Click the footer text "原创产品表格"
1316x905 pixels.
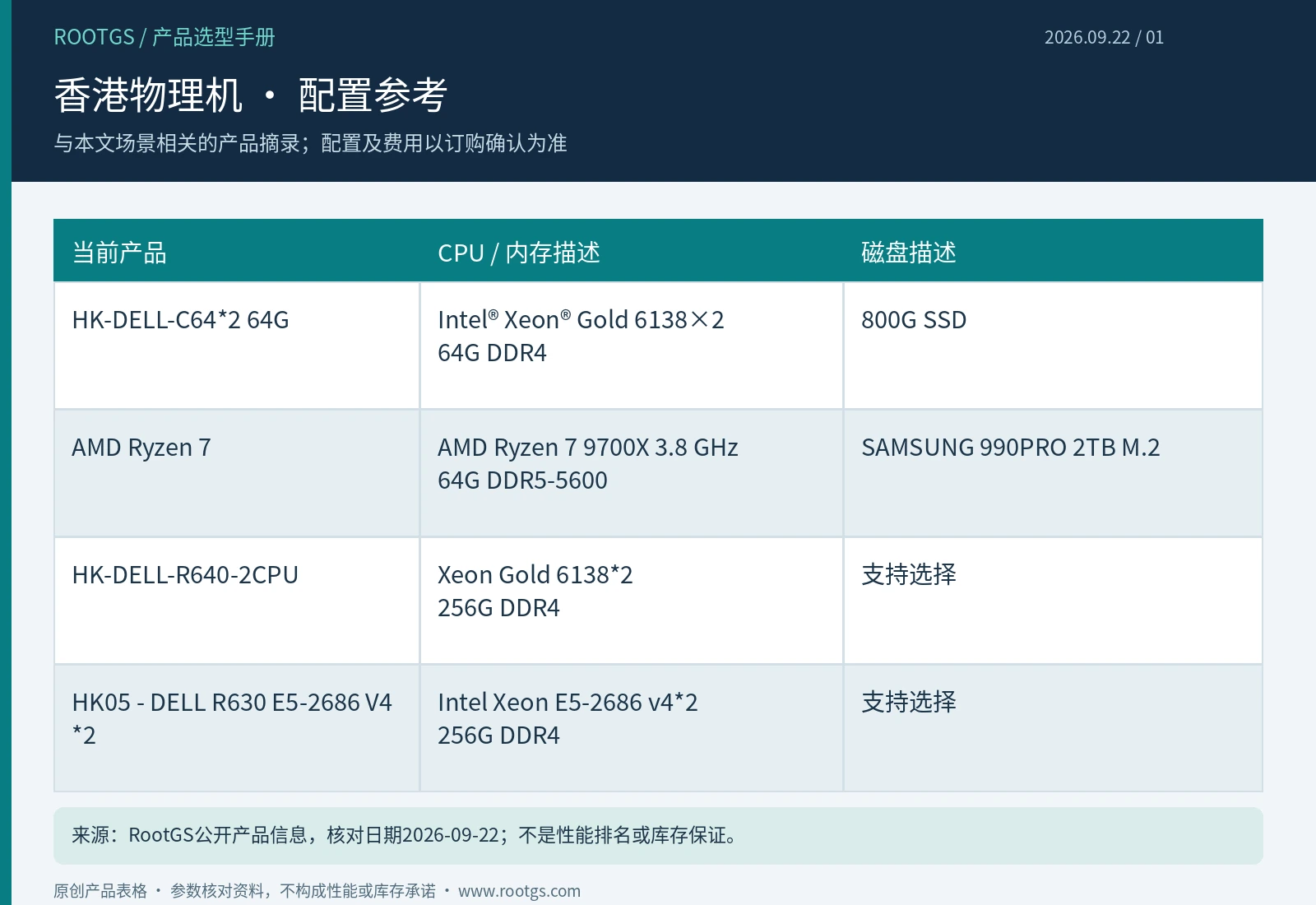click(100, 891)
